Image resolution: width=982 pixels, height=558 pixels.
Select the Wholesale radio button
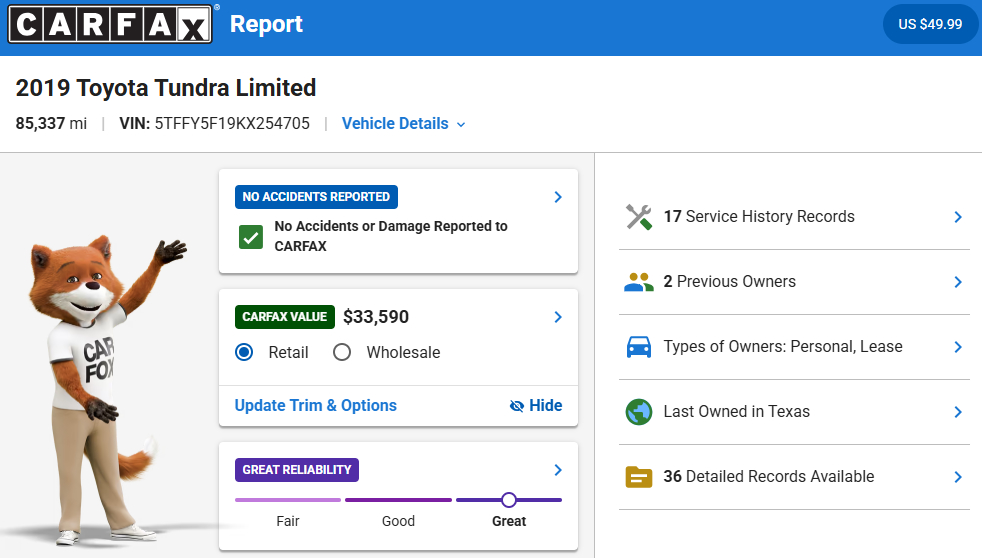[342, 353]
